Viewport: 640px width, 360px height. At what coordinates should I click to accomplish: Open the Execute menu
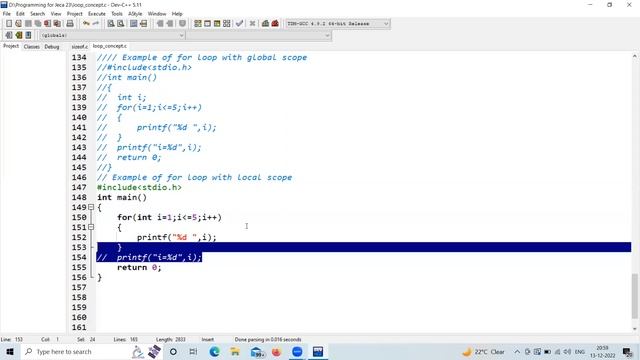[x=97, y=14]
